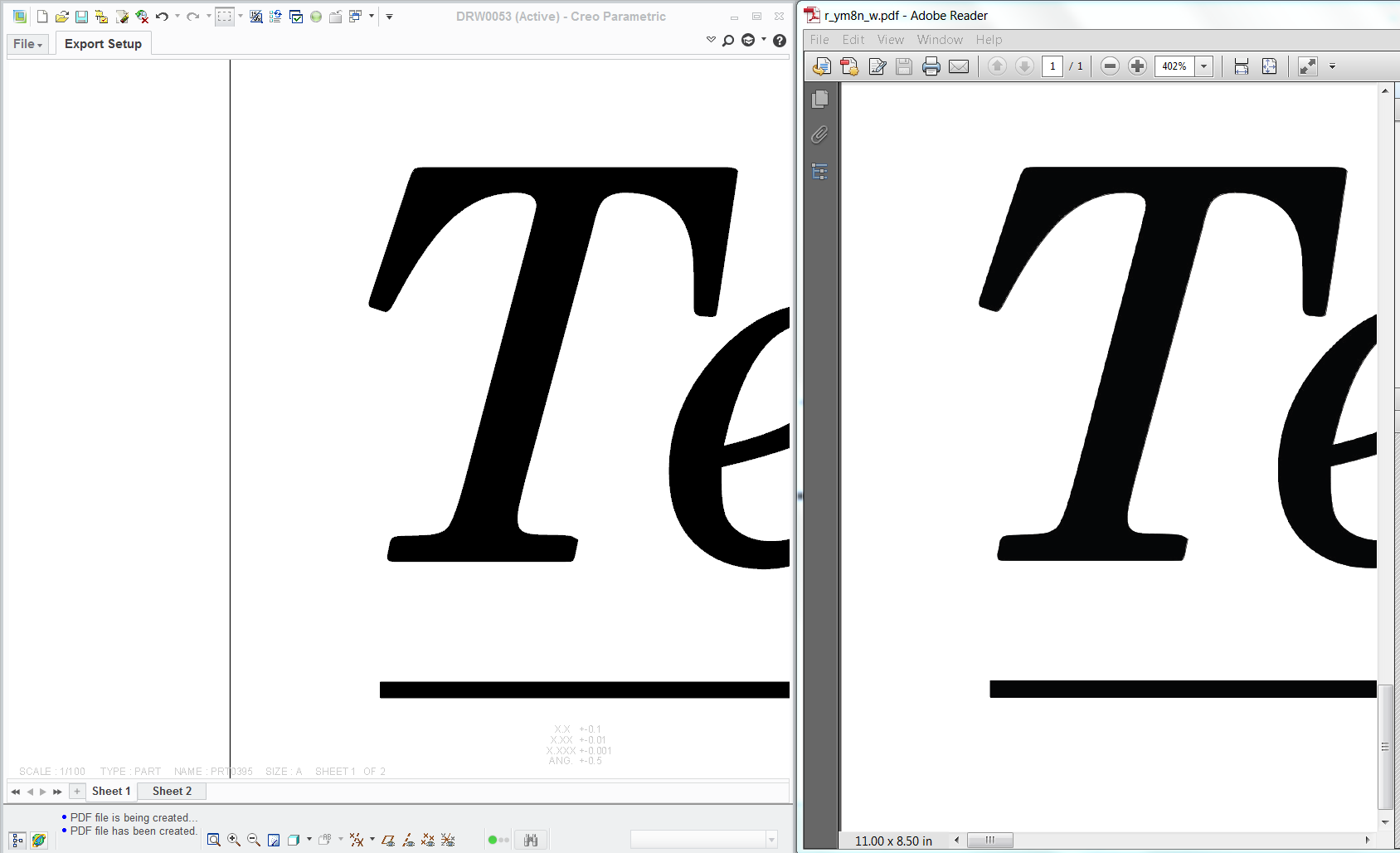Open the Adobe Reader Help menu
This screenshot has height=853, width=1400.
click(989, 40)
